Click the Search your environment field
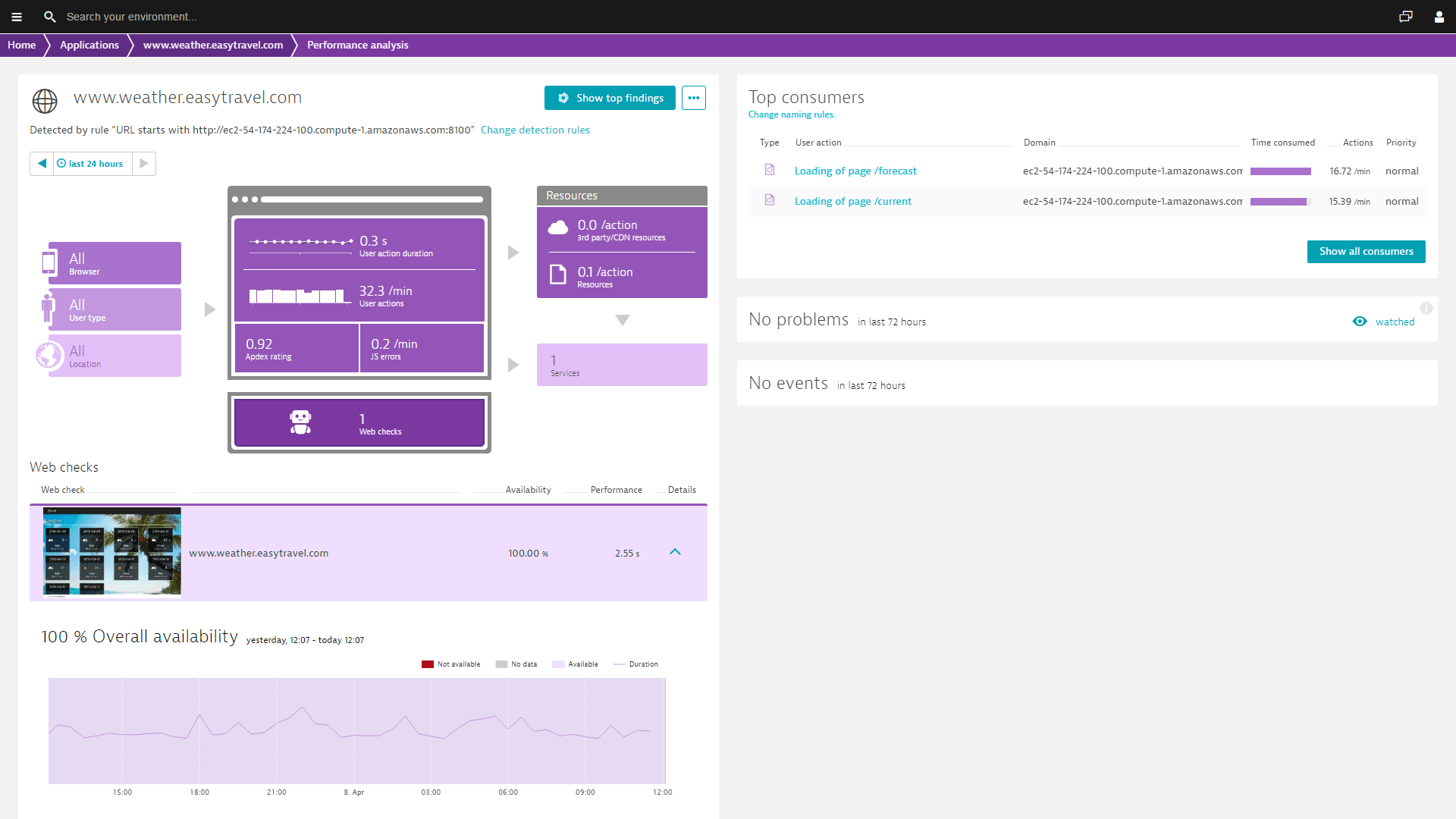 [132, 17]
